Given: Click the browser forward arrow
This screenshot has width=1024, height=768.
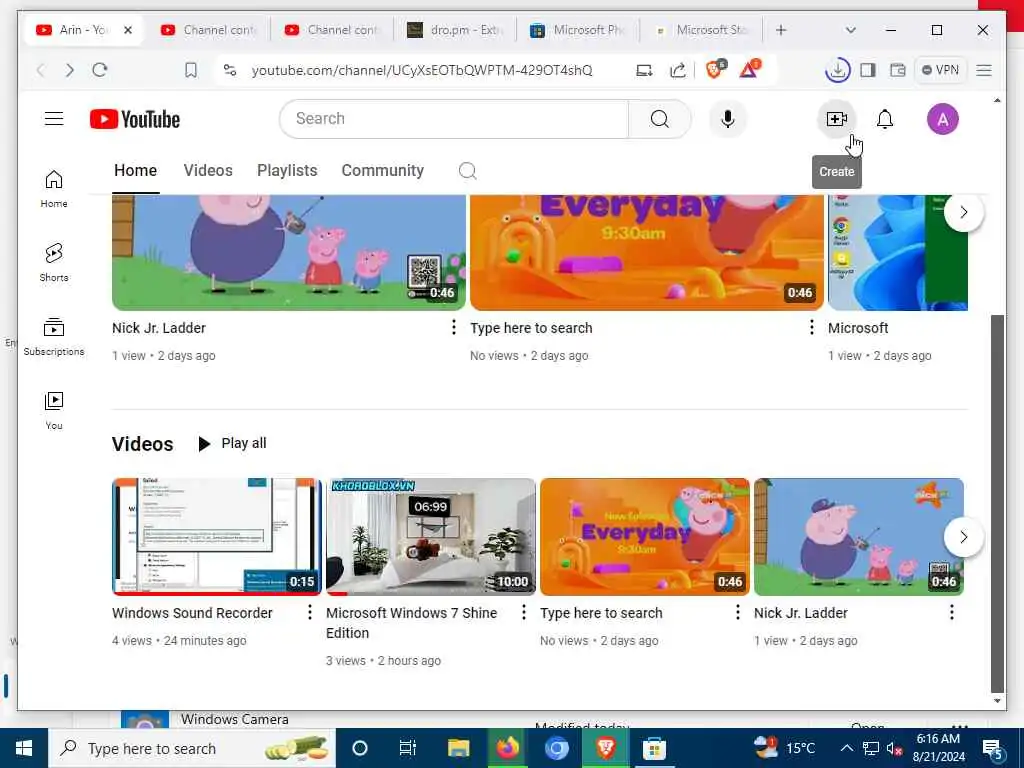Looking at the screenshot, I should pyautogui.click(x=70, y=70).
